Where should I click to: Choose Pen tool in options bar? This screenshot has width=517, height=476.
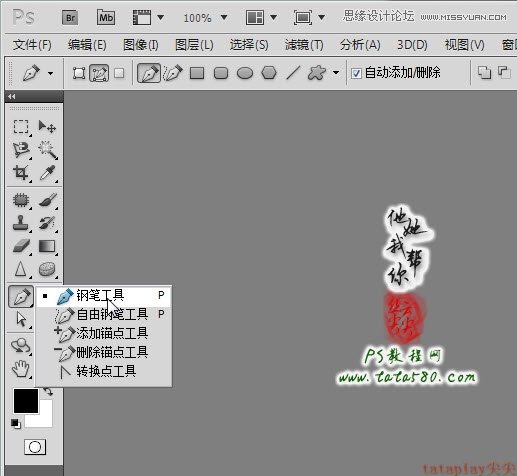(149, 73)
